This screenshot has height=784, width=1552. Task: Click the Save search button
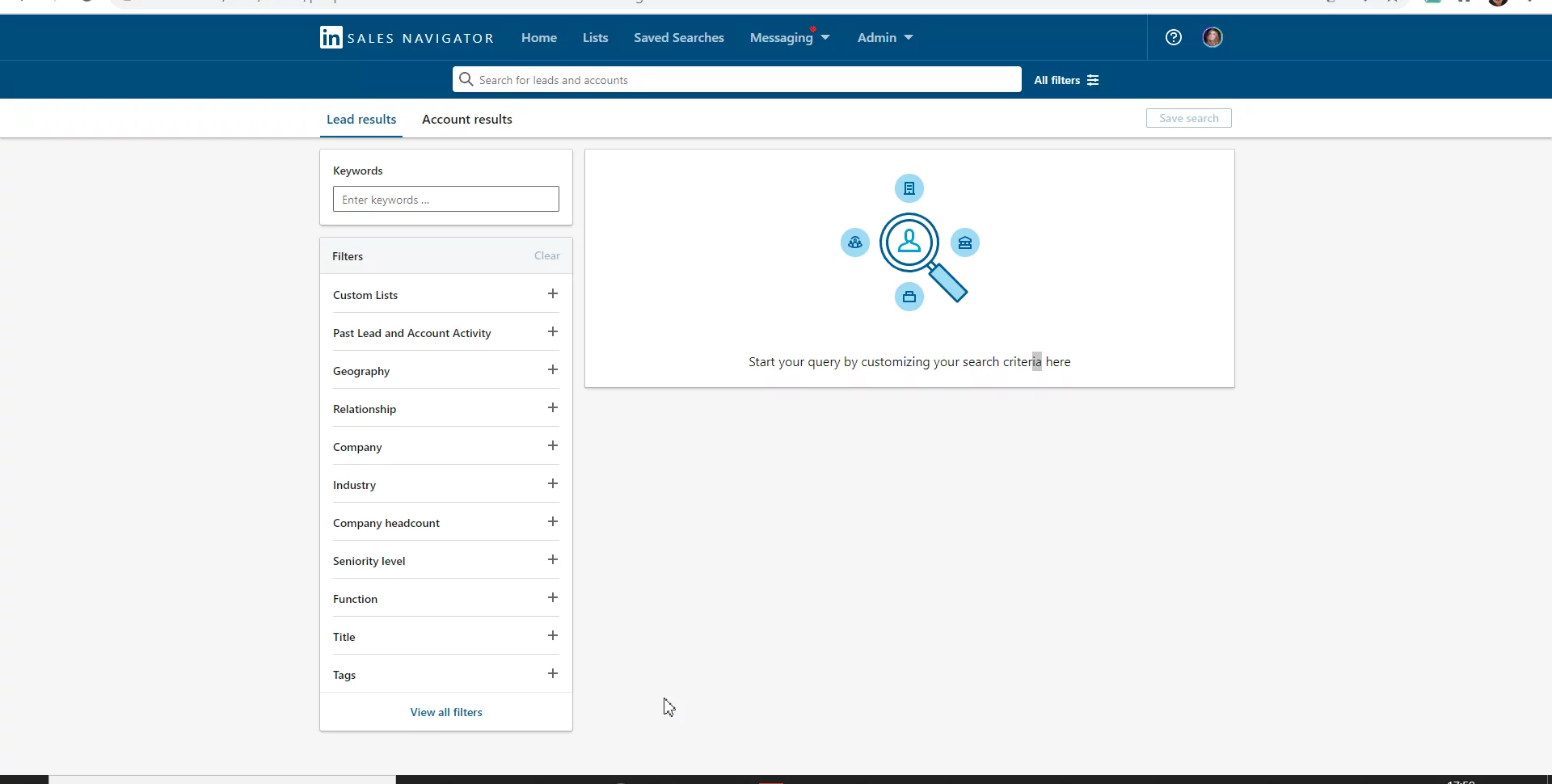[1188, 117]
